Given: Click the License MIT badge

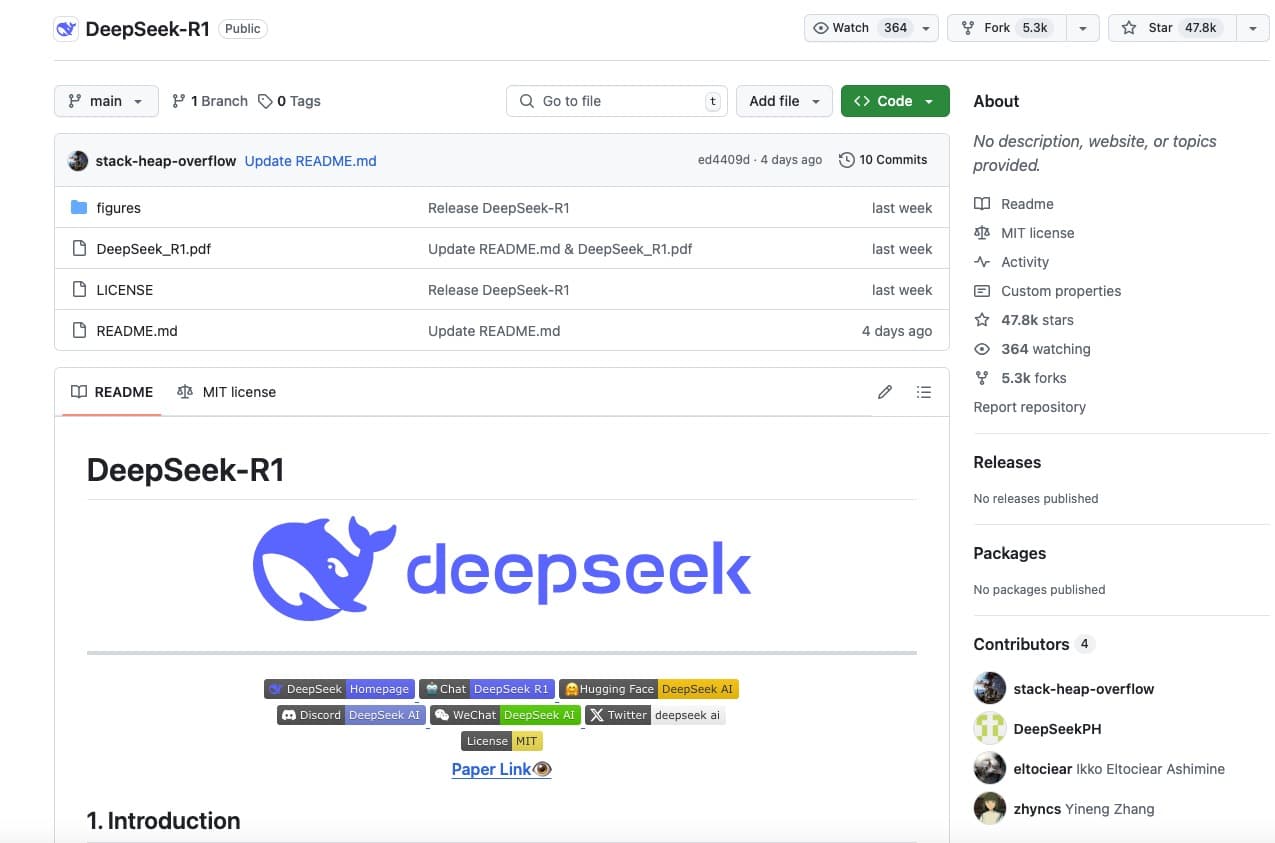Looking at the screenshot, I should [502, 741].
